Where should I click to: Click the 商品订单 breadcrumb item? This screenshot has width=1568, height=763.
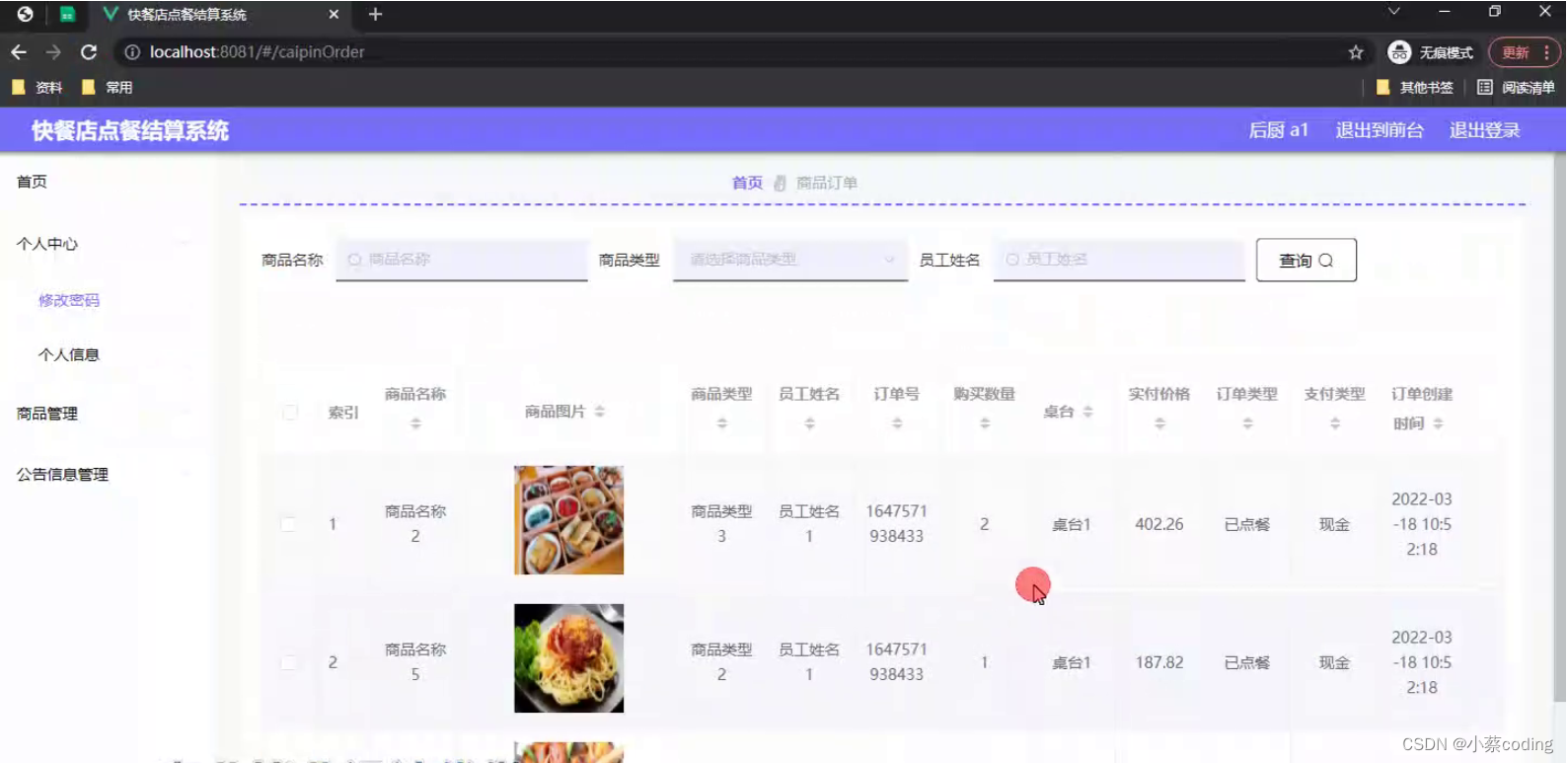click(x=827, y=183)
